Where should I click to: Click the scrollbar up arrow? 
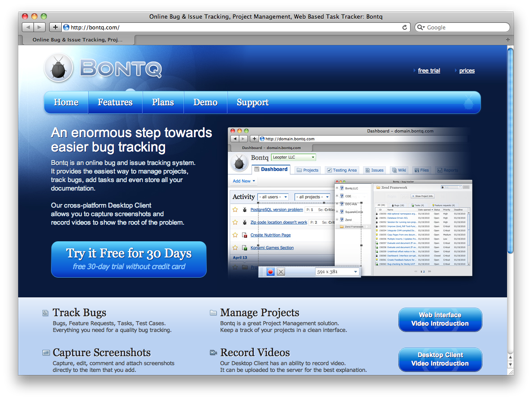(x=510, y=357)
